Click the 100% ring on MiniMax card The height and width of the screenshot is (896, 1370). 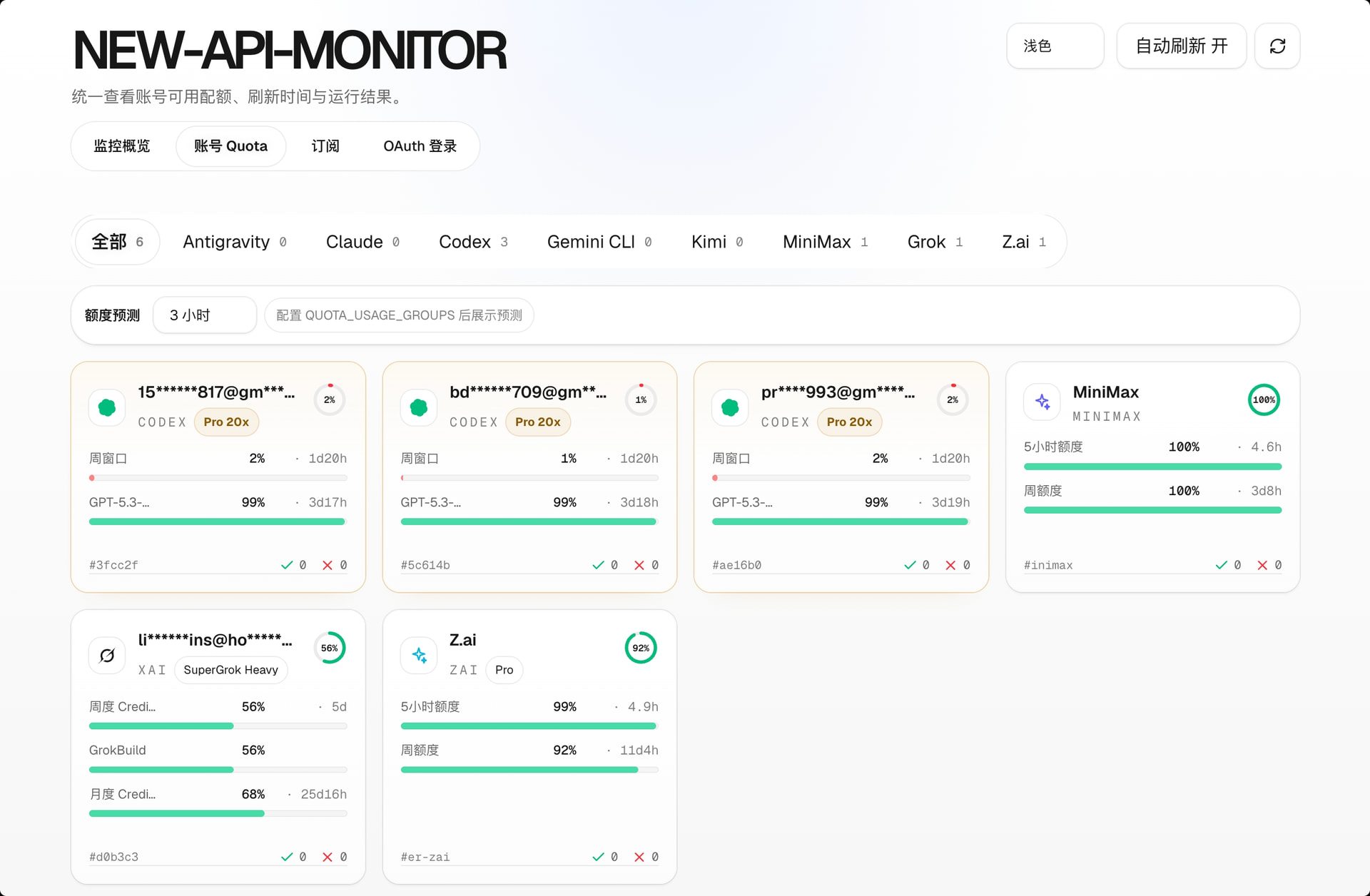1264,399
